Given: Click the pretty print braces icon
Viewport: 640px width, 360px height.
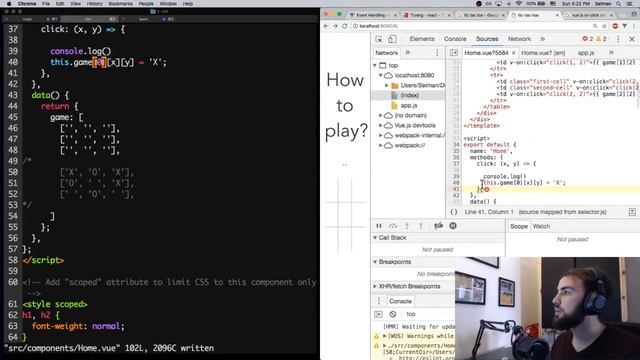Looking at the screenshot, I should (x=453, y=212).
